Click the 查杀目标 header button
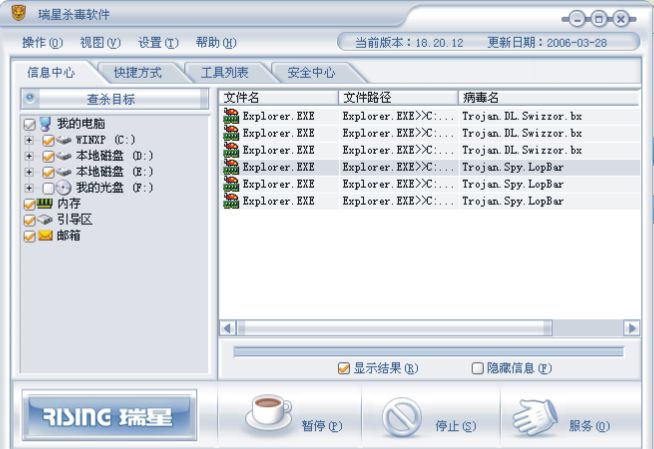The width and height of the screenshot is (654, 449). pyautogui.click(x=115, y=99)
